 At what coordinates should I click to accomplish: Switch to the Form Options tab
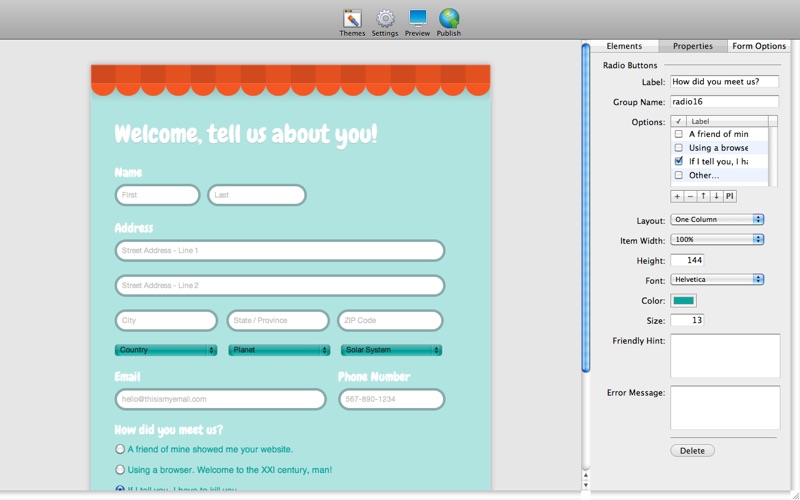pyautogui.click(x=759, y=46)
